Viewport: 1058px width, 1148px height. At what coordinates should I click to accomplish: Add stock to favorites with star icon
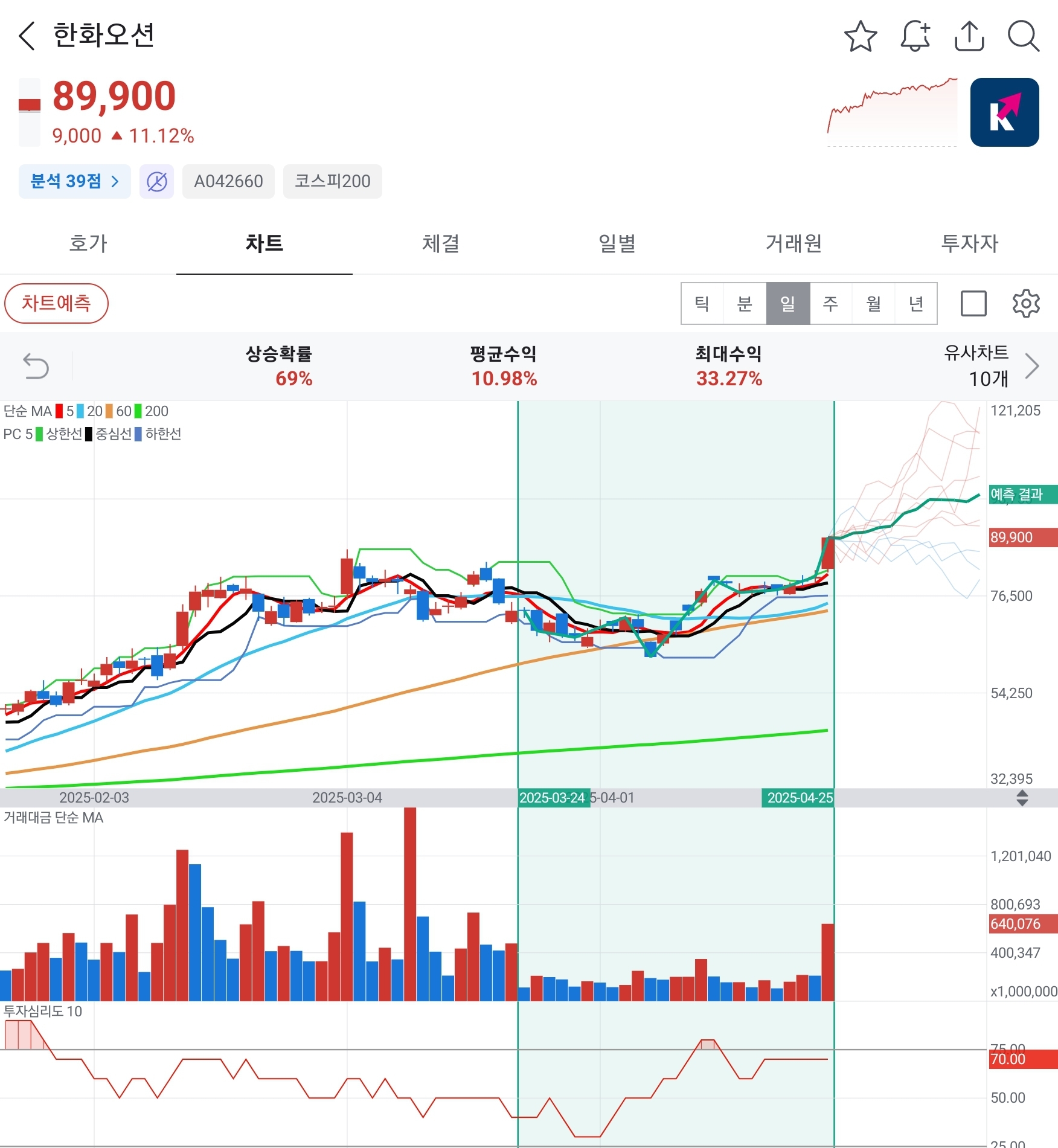point(860,36)
